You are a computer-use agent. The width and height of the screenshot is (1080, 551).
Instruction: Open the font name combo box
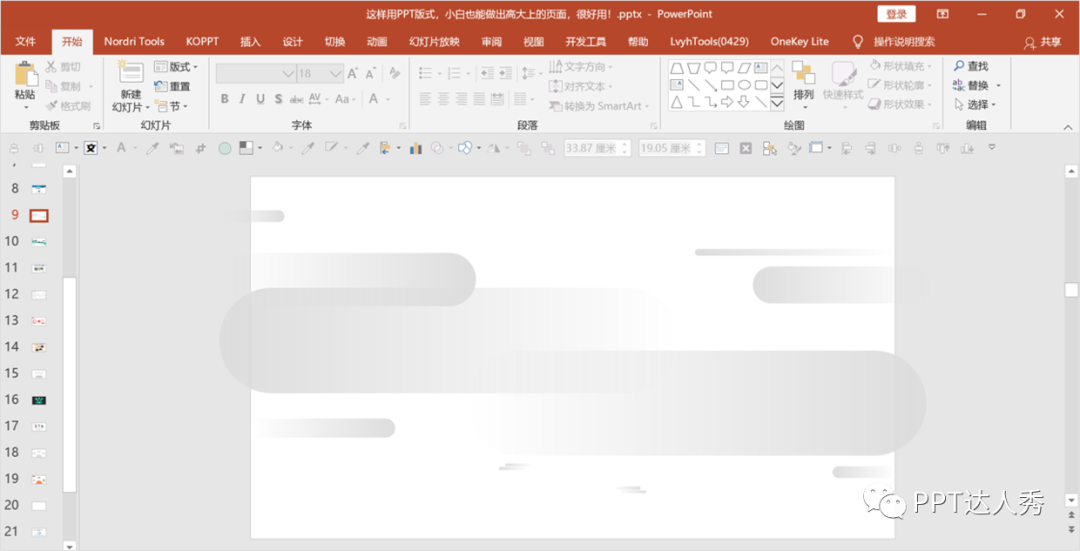(256, 73)
